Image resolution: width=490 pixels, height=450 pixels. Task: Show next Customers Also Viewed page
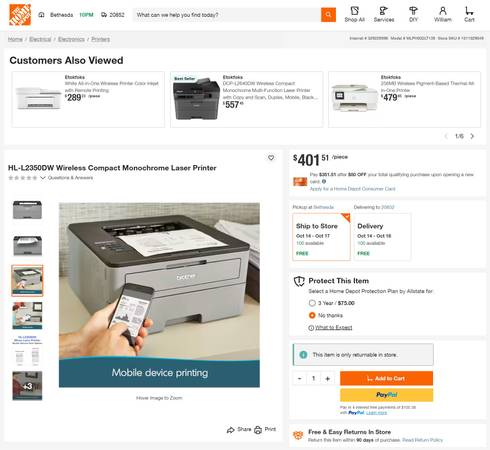(472, 136)
